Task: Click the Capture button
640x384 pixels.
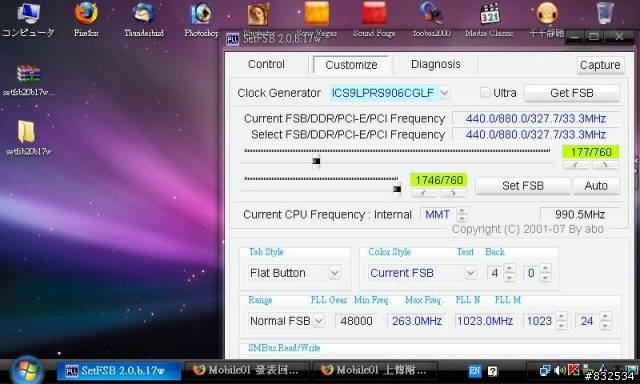Action: [x=600, y=65]
